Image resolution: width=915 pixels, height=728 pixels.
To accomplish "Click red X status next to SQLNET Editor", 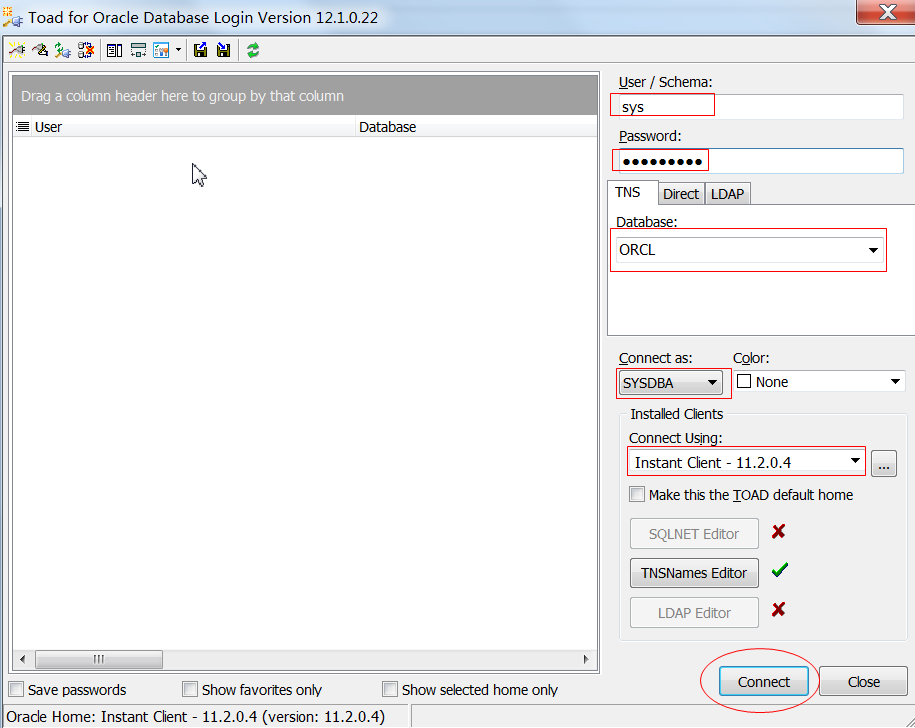I will coord(778,531).
